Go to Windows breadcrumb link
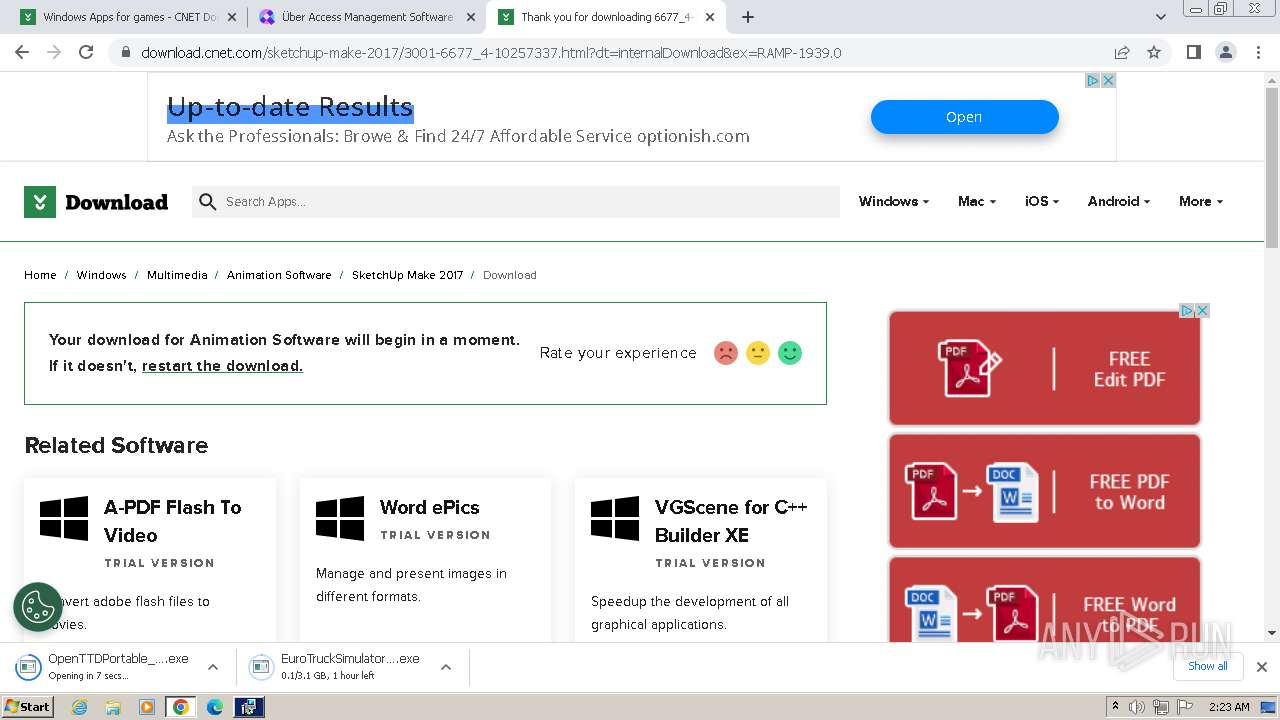The image size is (1280, 720). tap(102, 275)
